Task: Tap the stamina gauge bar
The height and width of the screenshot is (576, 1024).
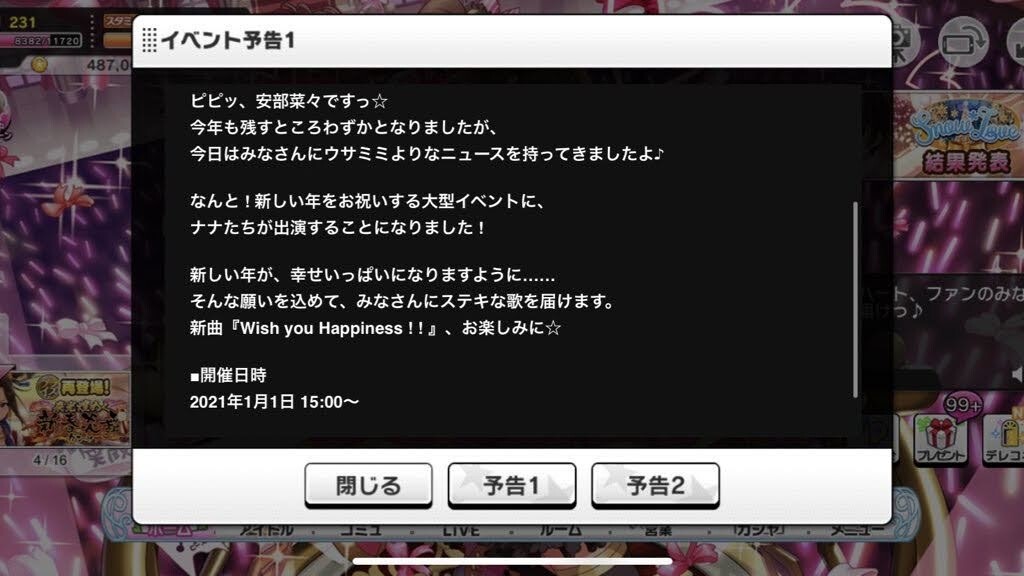Action: [118, 40]
